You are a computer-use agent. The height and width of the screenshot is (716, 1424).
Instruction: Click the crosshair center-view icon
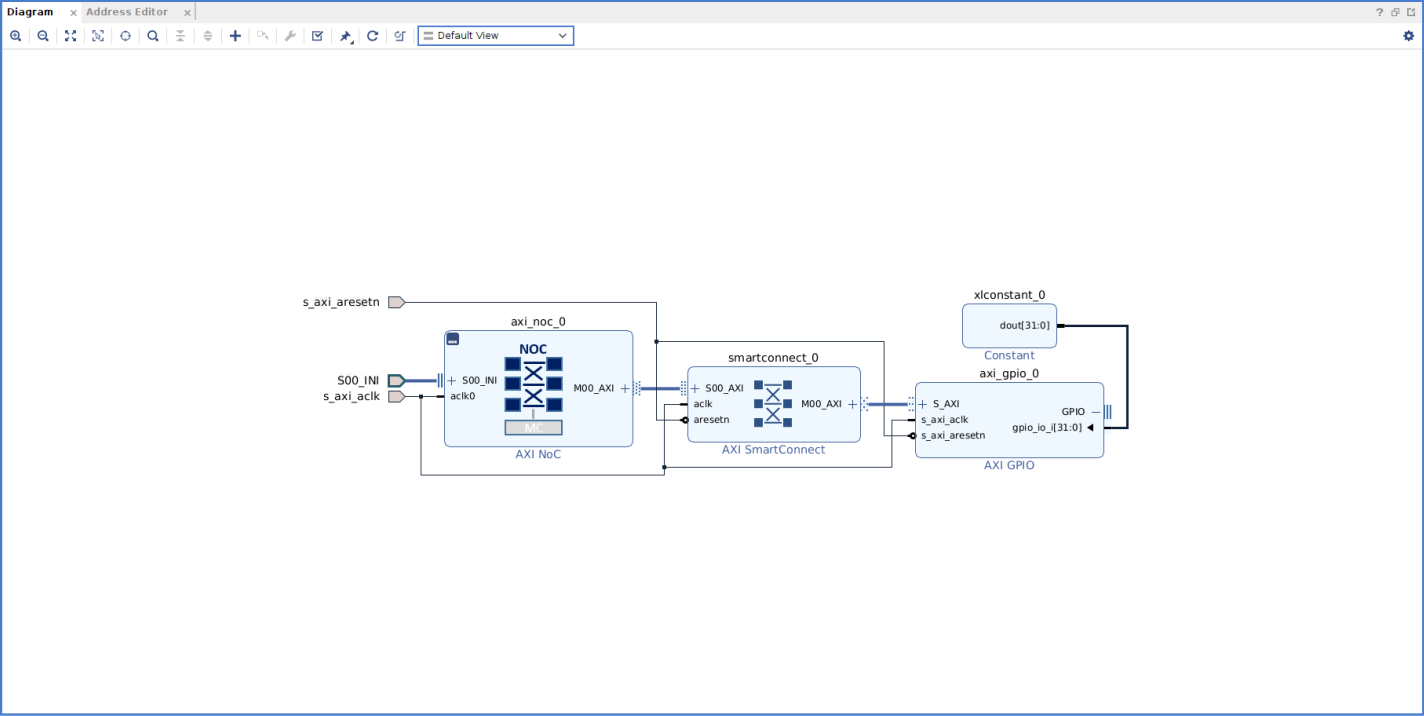125,36
